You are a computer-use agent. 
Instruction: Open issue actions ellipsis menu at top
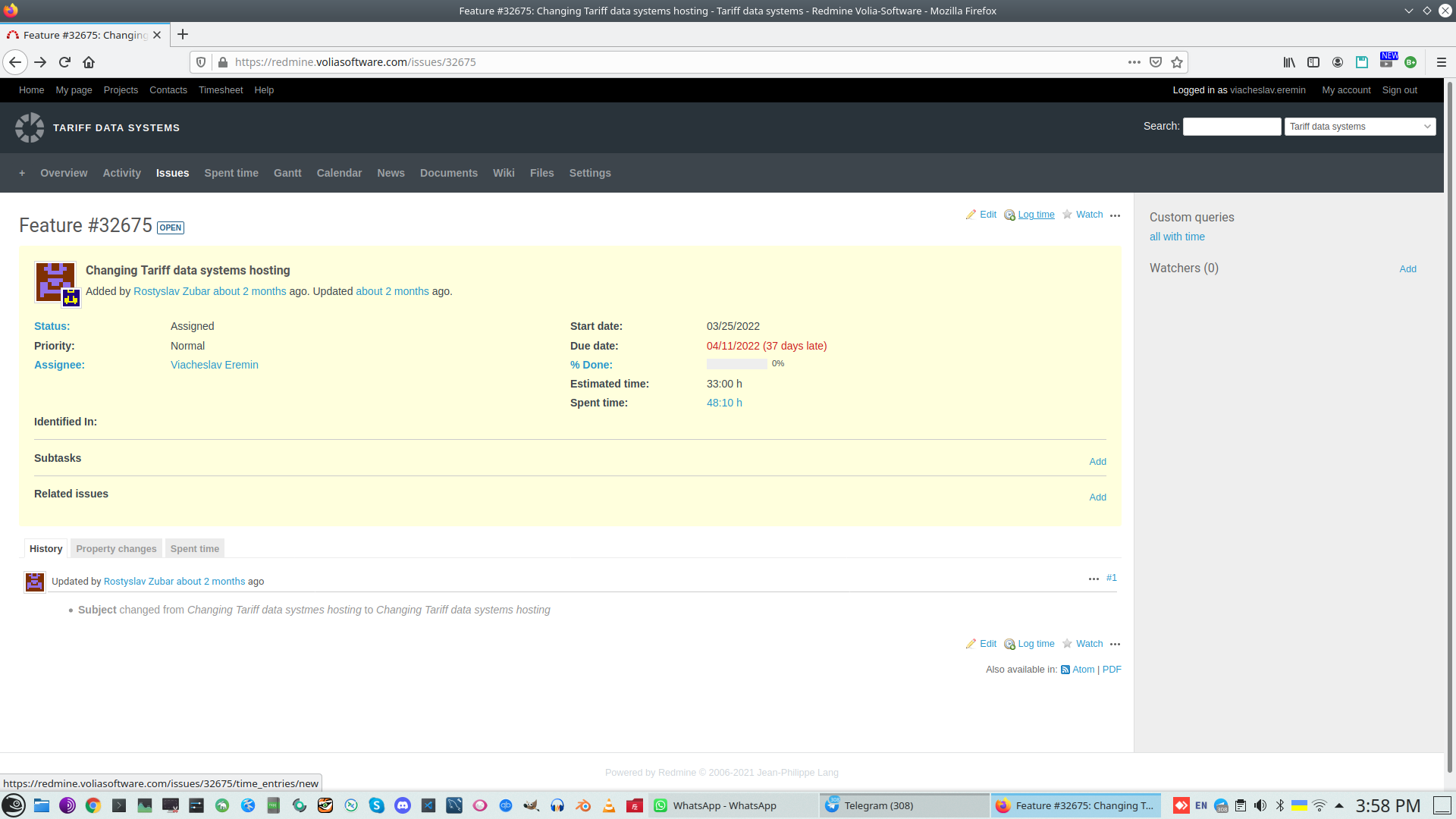[1115, 215]
